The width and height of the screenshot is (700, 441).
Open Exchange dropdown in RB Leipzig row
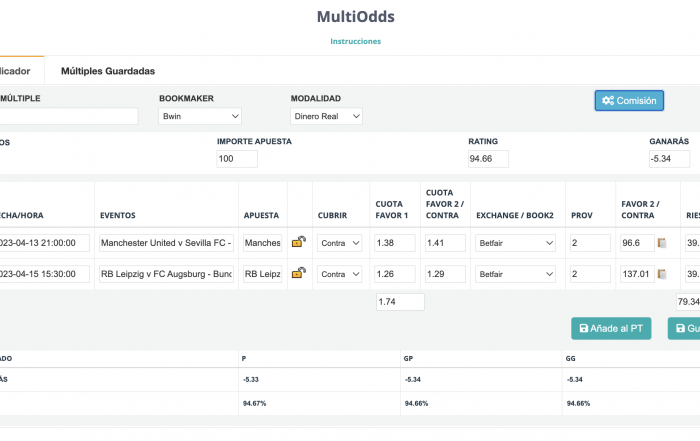click(515, 274)
